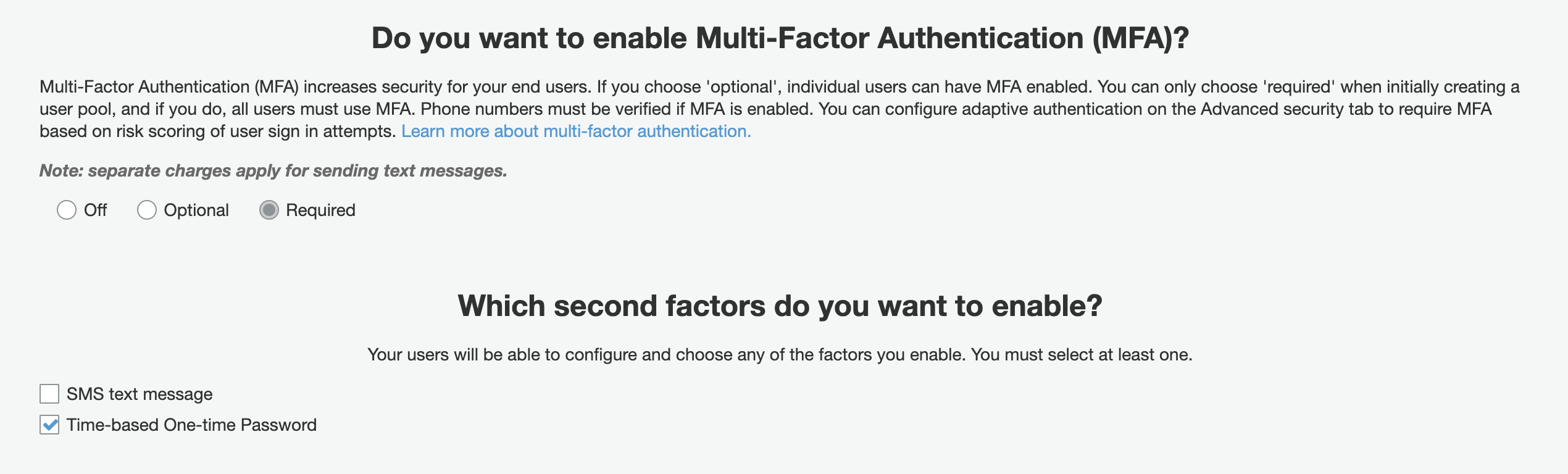Select the Required radio button circle
1568x474 pixels.
click(x=269, y=210)
